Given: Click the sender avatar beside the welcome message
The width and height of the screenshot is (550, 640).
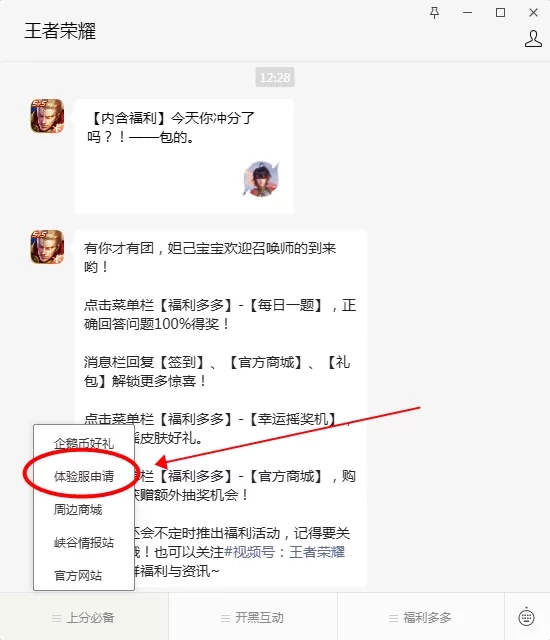Looking at the screenshot, I should click(47, 247).
